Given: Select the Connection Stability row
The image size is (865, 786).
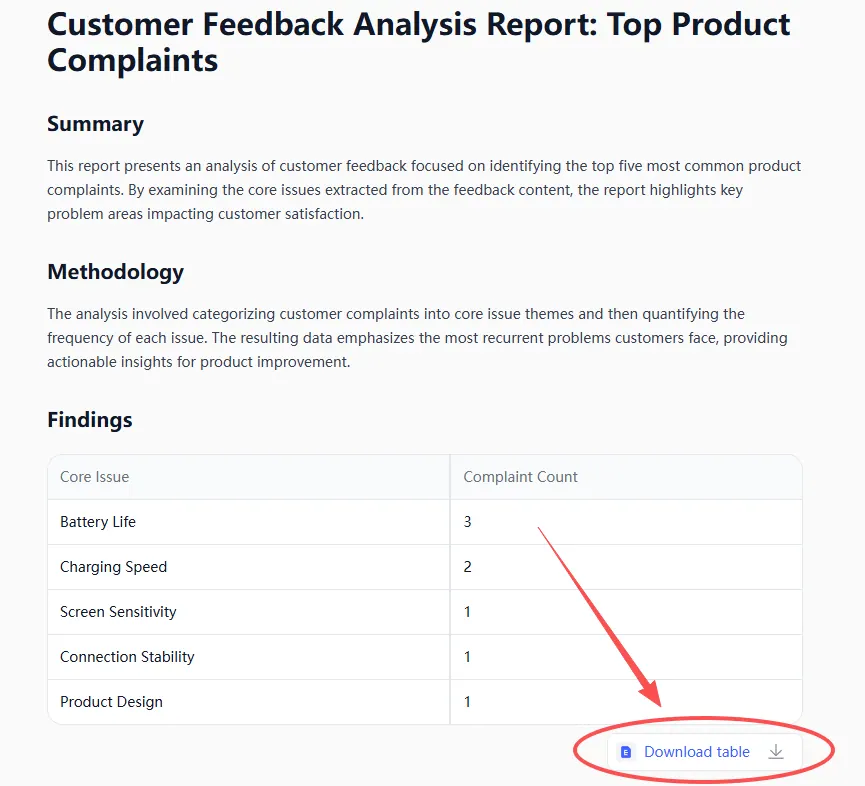Looking at the screenshot, I should pyautogui.click(x=127, y=656).
